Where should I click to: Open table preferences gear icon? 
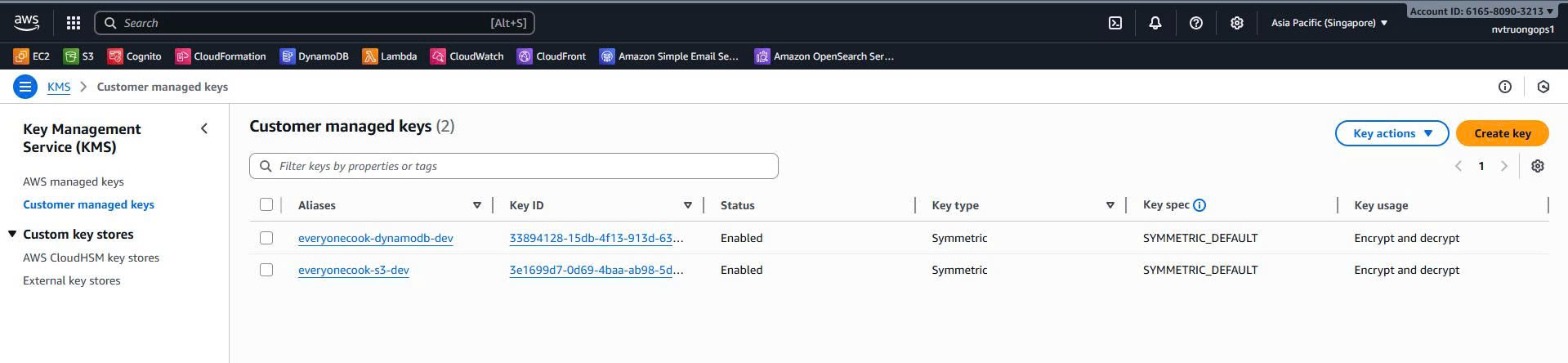[1538, 166]
